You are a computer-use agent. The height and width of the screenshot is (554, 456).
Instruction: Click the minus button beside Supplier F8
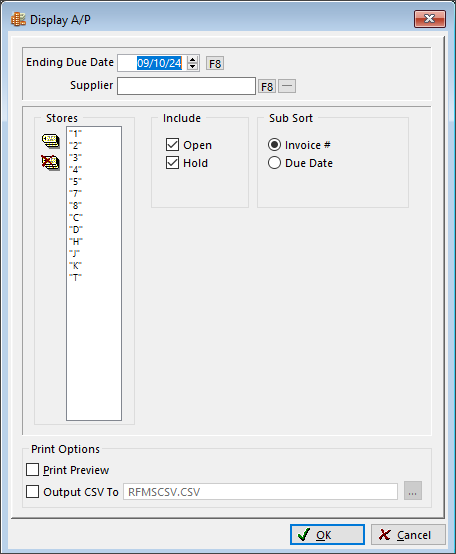pyautogui.click(x=287, y=86)
